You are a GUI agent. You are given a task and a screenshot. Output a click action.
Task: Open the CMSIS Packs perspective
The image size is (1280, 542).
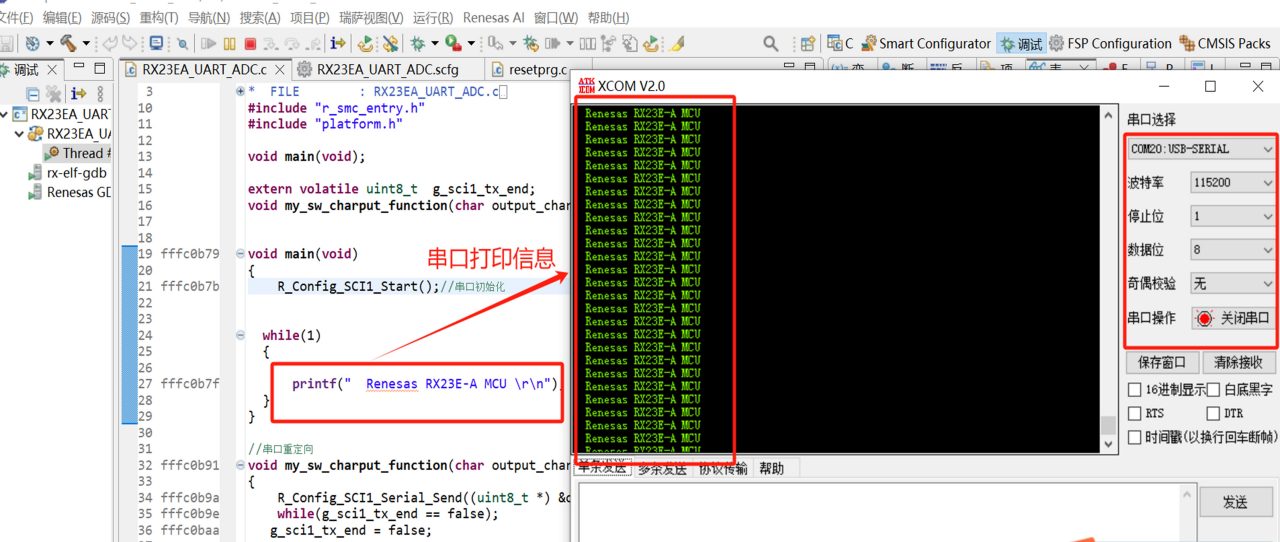(x=1226, y=43)
